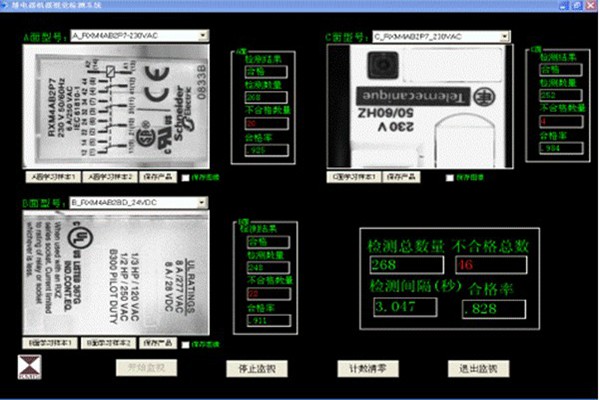Click the hourglass-shaped logo icon
600x400 pixels.
(29, 367)
